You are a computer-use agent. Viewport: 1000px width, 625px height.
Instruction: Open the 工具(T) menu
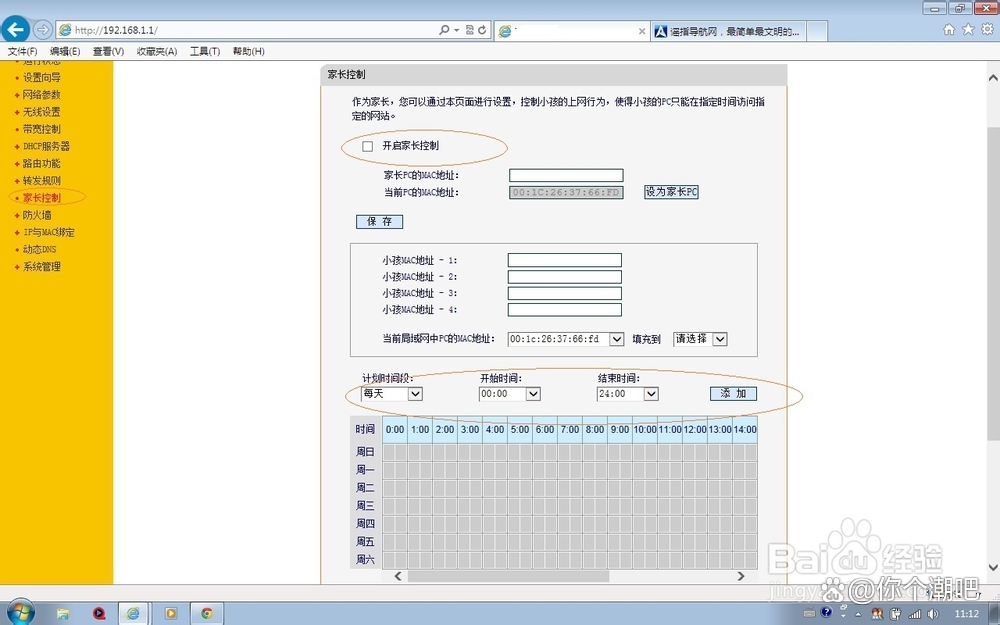pos(205,51)
